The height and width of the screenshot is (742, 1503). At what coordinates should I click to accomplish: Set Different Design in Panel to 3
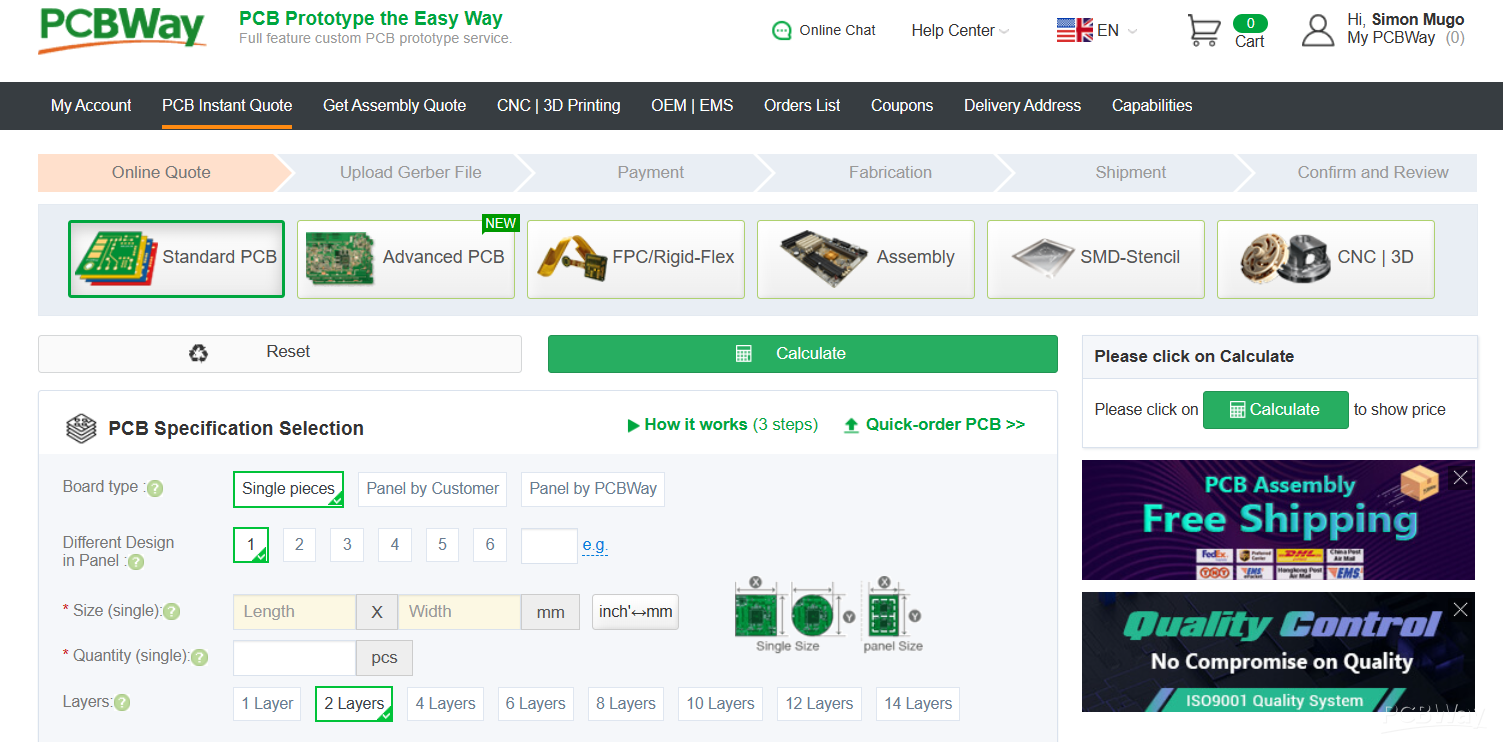click(347, 545)
